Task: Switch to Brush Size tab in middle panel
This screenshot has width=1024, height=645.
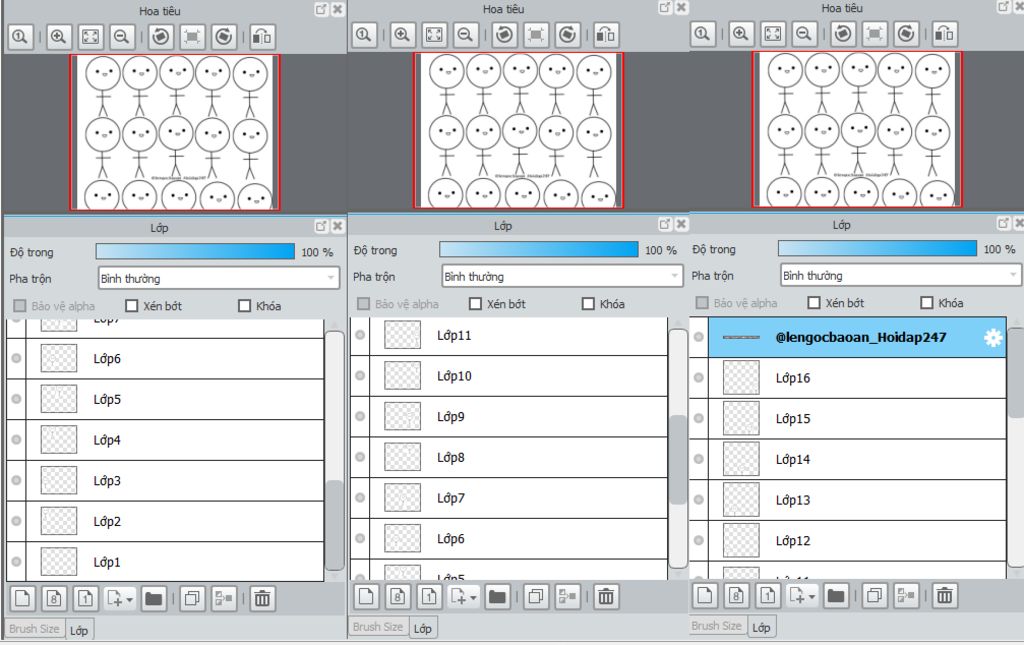Action: [x=377, y=627]
